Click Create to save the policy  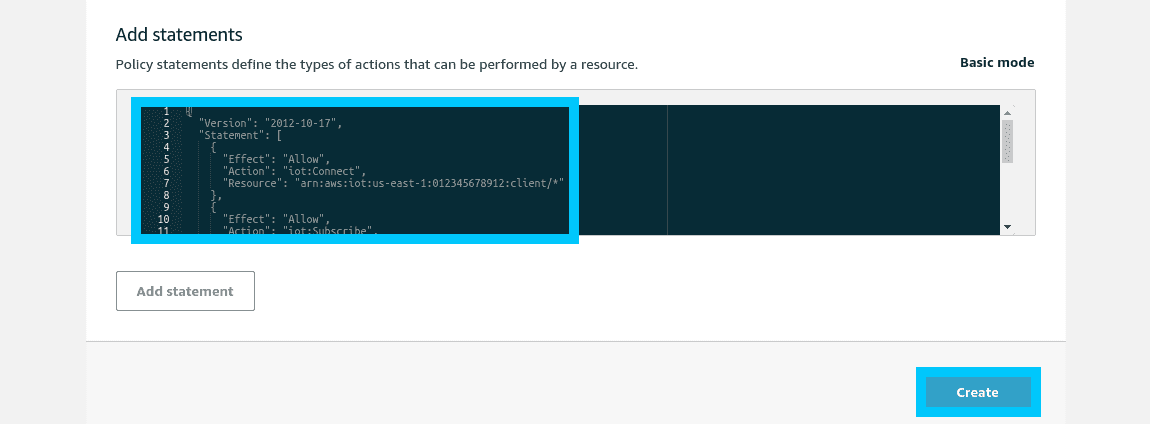(x=978, y=392)
